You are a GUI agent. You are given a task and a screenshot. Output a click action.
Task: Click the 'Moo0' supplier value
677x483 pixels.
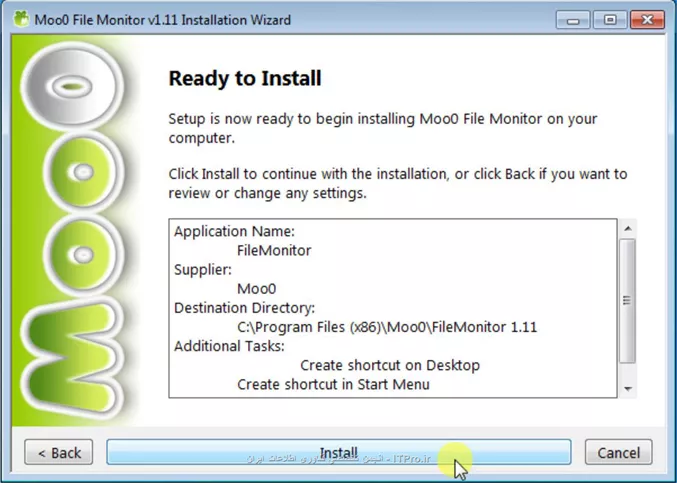[256, 289]
